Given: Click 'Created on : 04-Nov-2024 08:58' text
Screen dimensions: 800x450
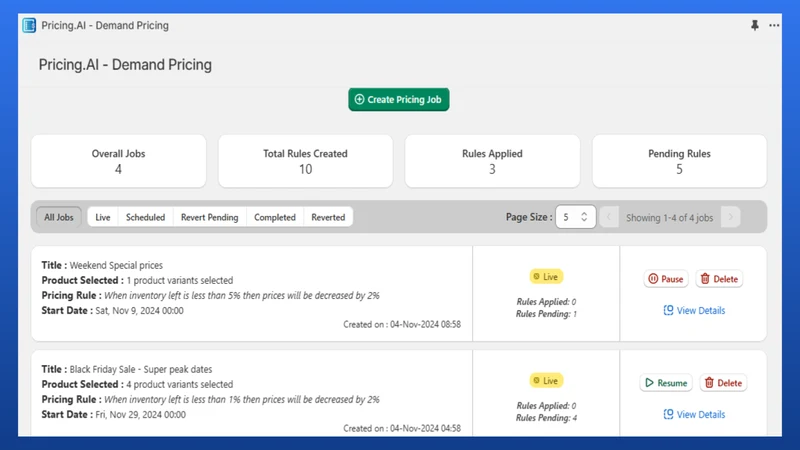Looking at the screenshot, I should [402, 324].
